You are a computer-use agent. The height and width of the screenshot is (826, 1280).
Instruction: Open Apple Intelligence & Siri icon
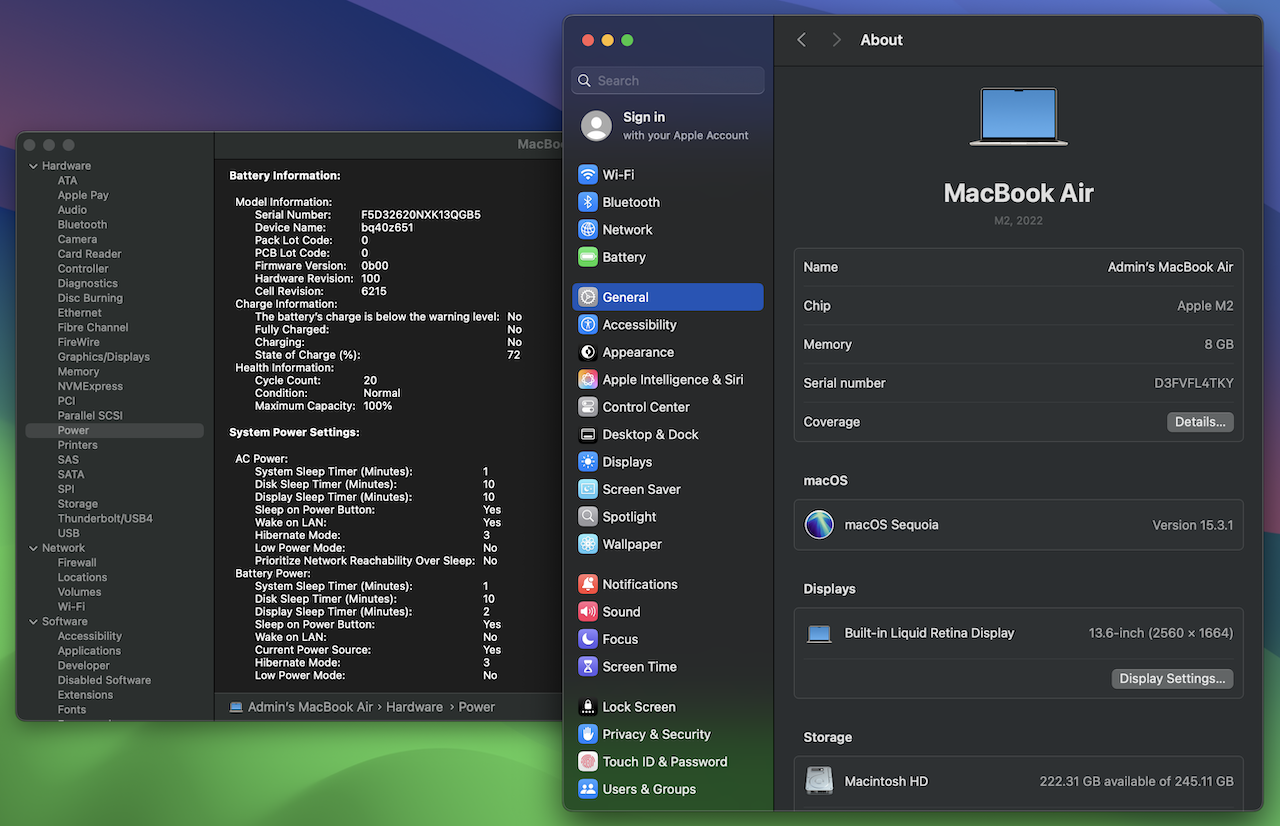pos(588,380)
